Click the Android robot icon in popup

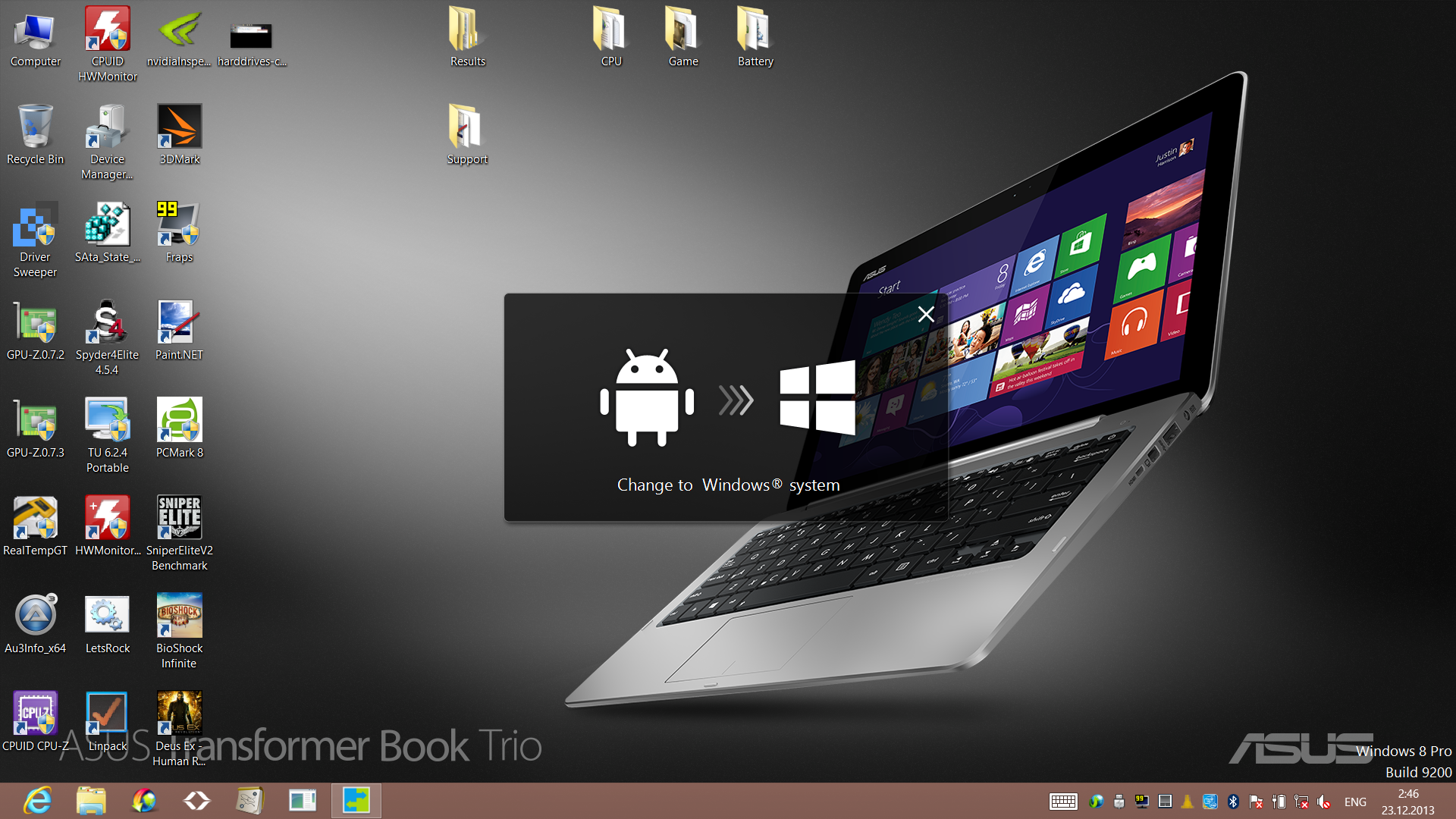[647, 397]
